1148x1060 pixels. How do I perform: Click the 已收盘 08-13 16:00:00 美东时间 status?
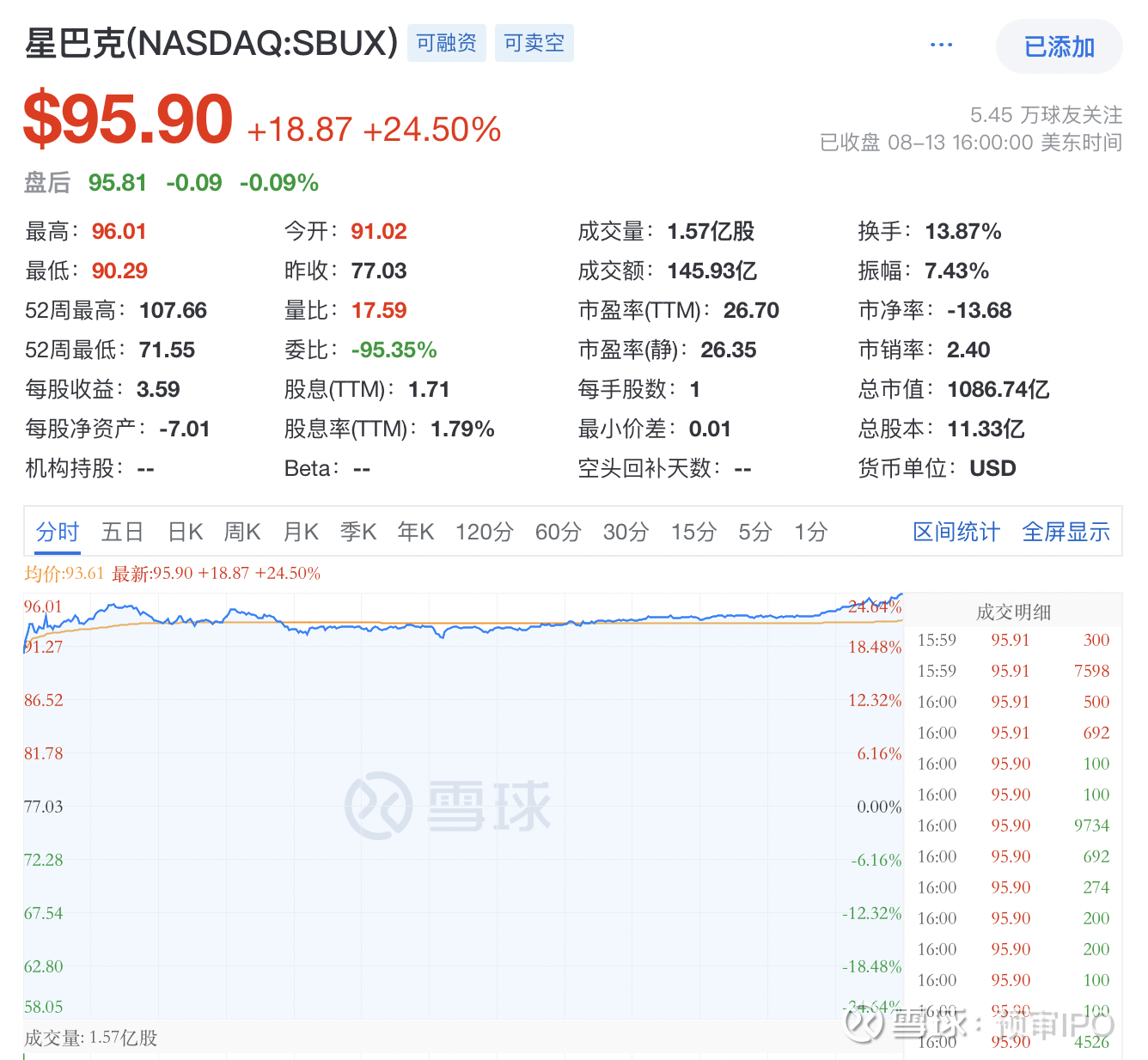[971, 143]
